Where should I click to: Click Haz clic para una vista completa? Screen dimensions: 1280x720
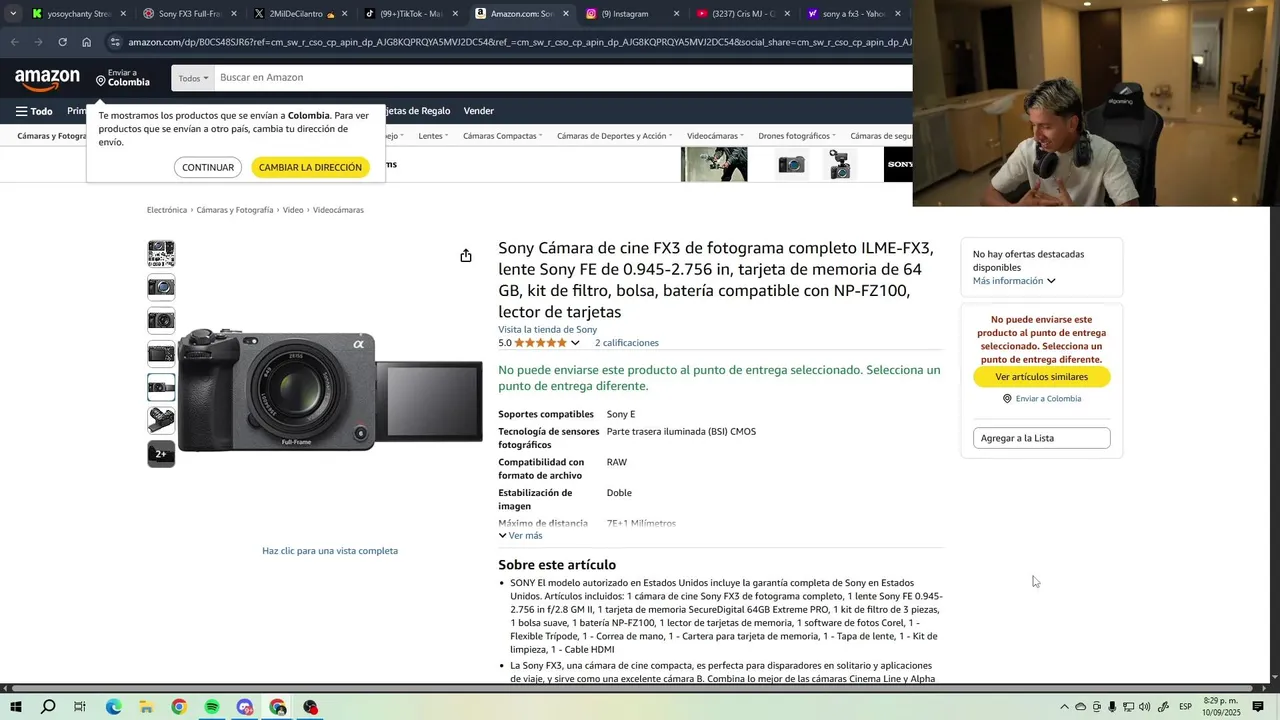point(330,551)
